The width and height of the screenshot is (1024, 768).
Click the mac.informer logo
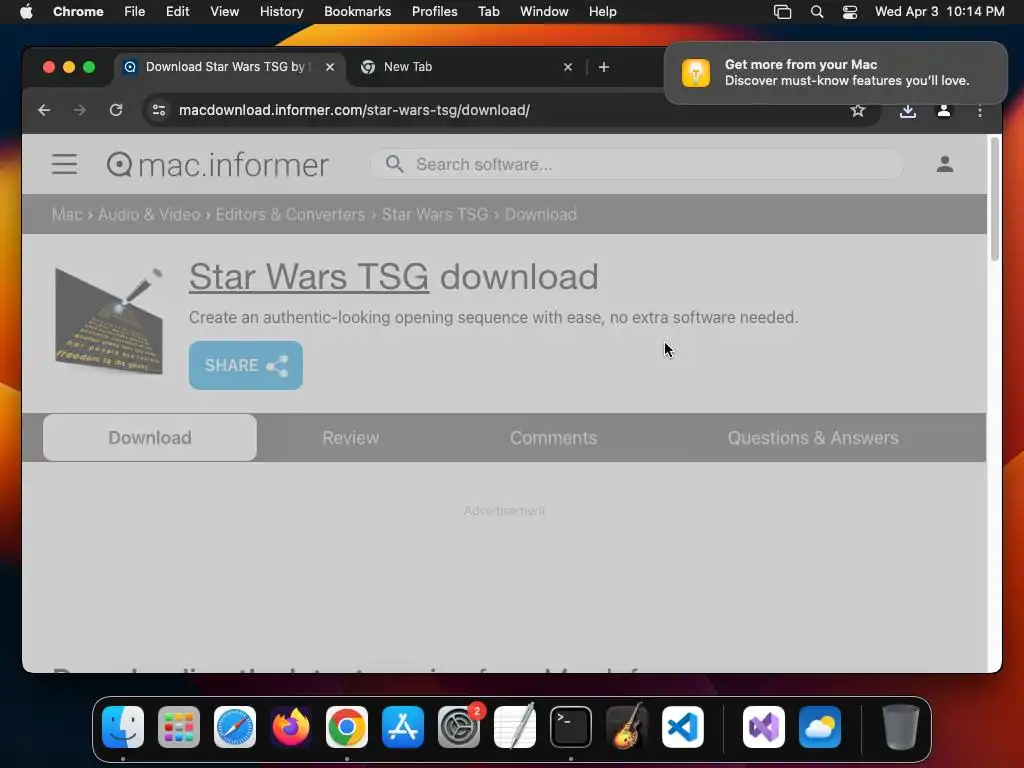pyautogui.click(x=217, y=165)
